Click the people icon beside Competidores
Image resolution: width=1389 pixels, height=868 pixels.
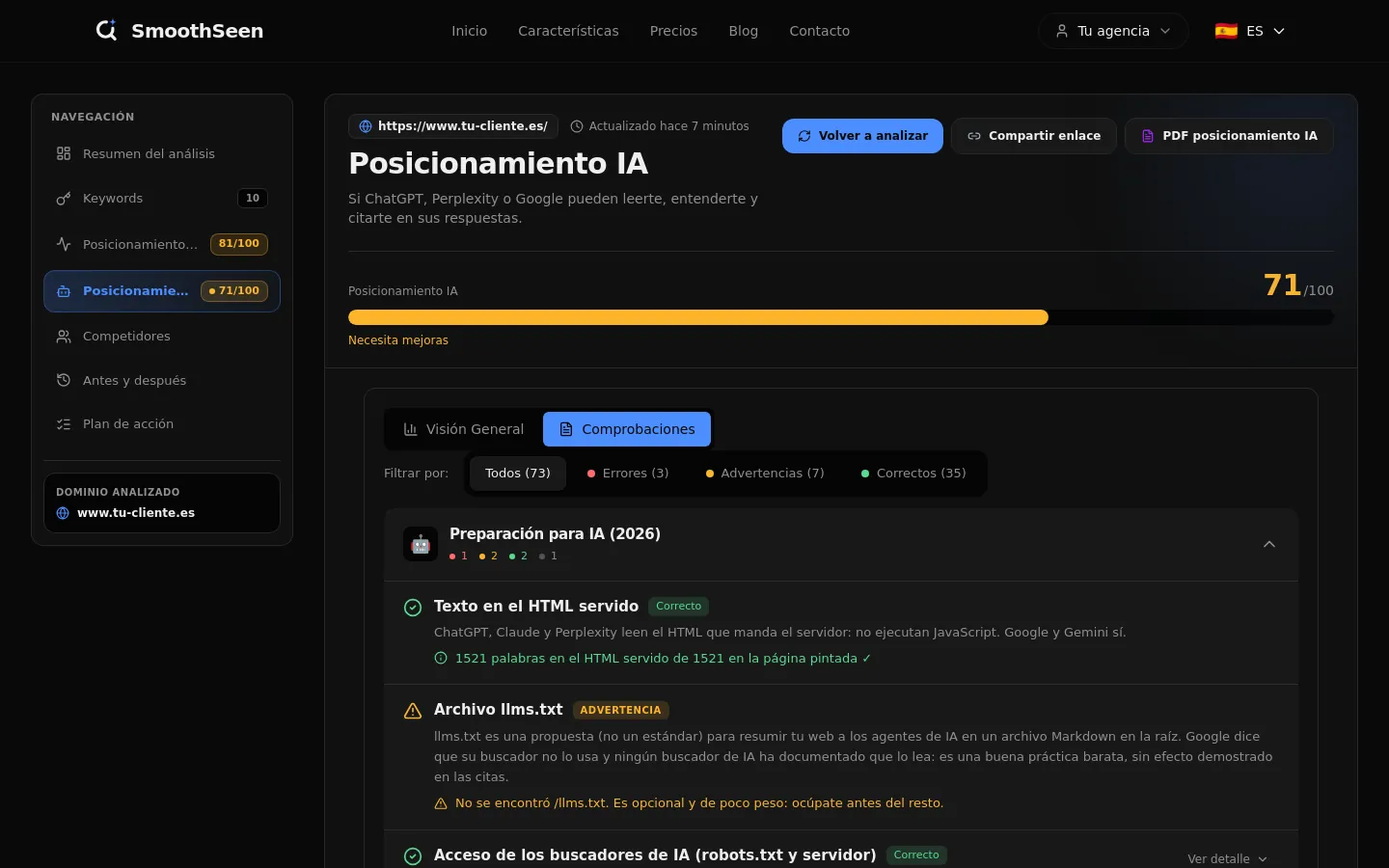coord(64,337)
